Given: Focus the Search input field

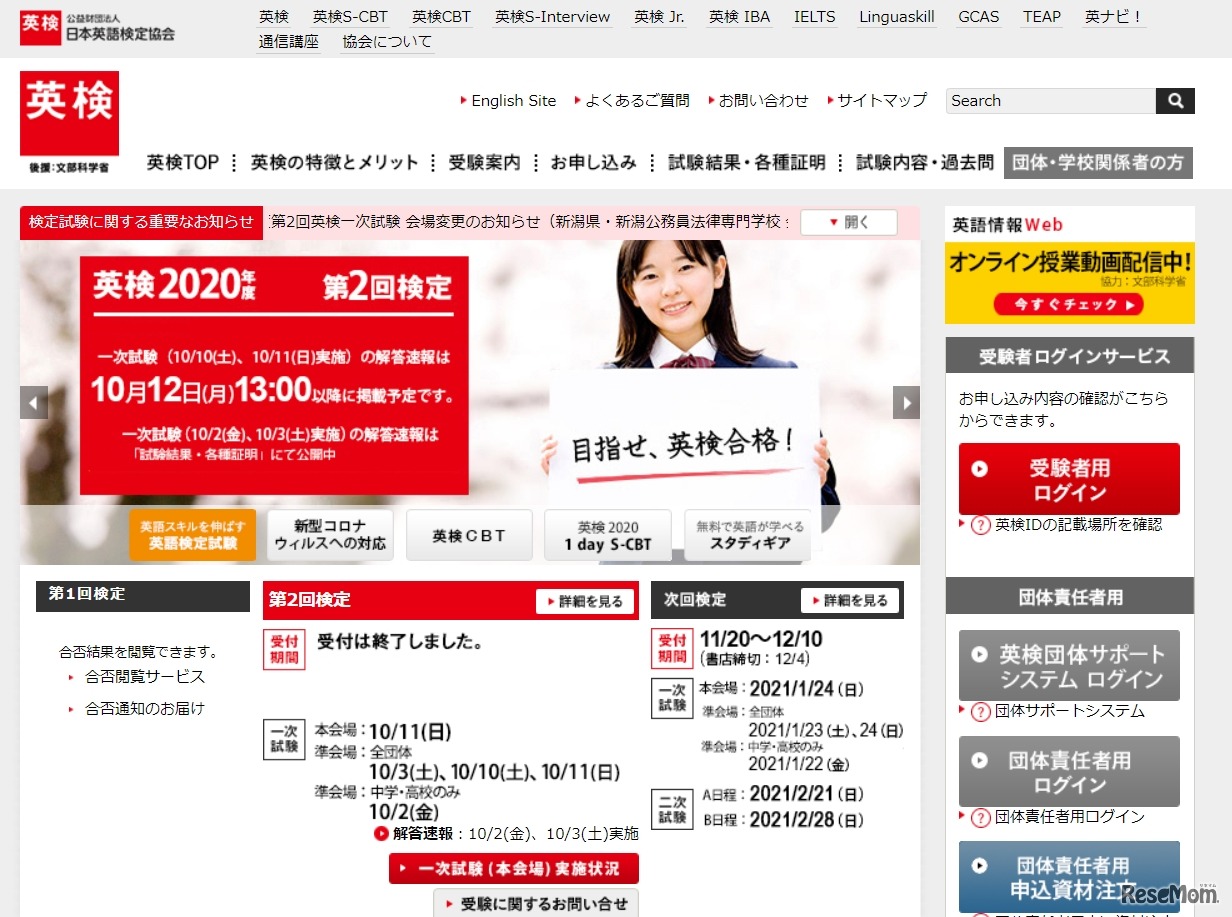Looking at the screenshot, I should [x=1050, y=101].
